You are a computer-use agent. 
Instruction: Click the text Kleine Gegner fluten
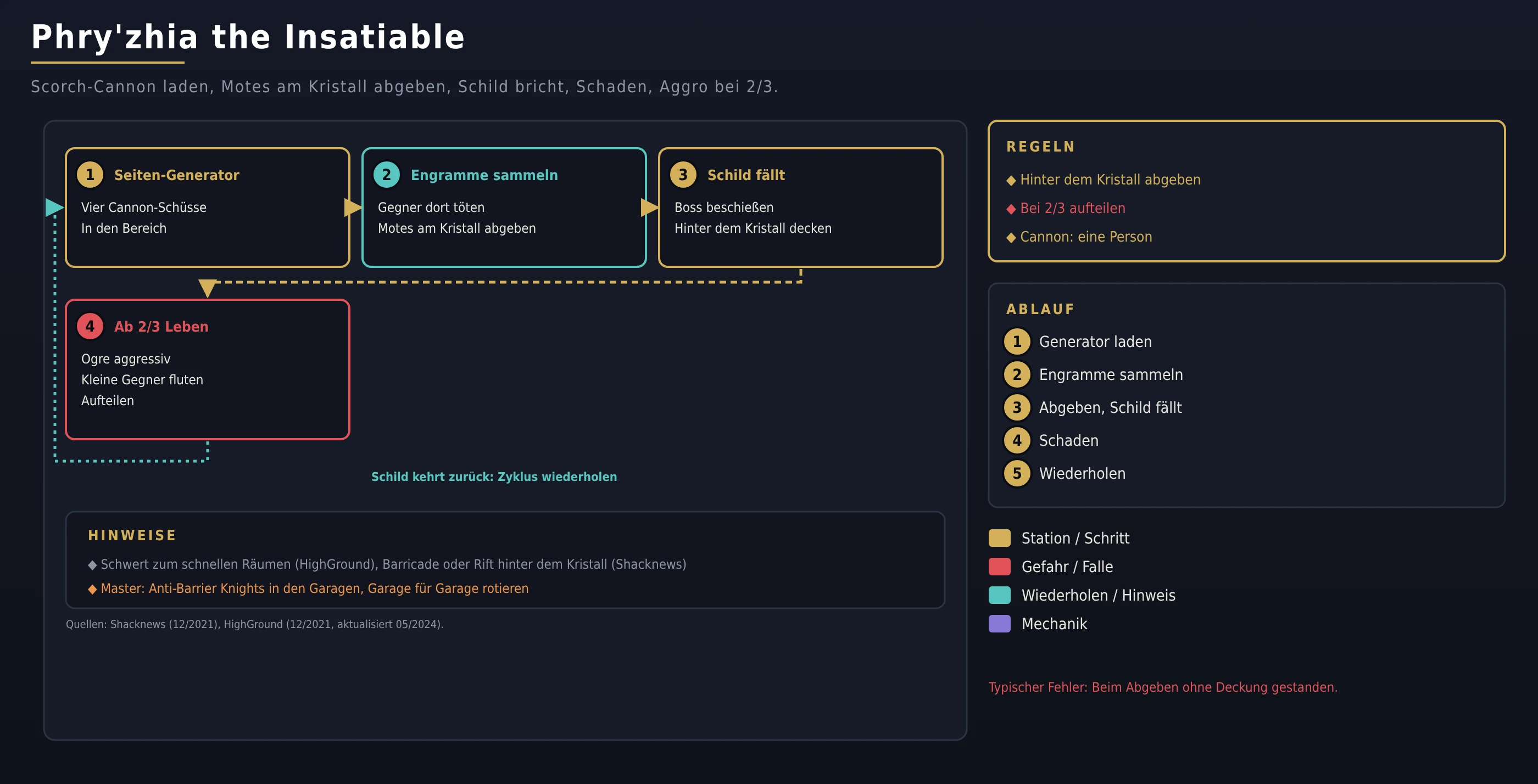(142, 379)
